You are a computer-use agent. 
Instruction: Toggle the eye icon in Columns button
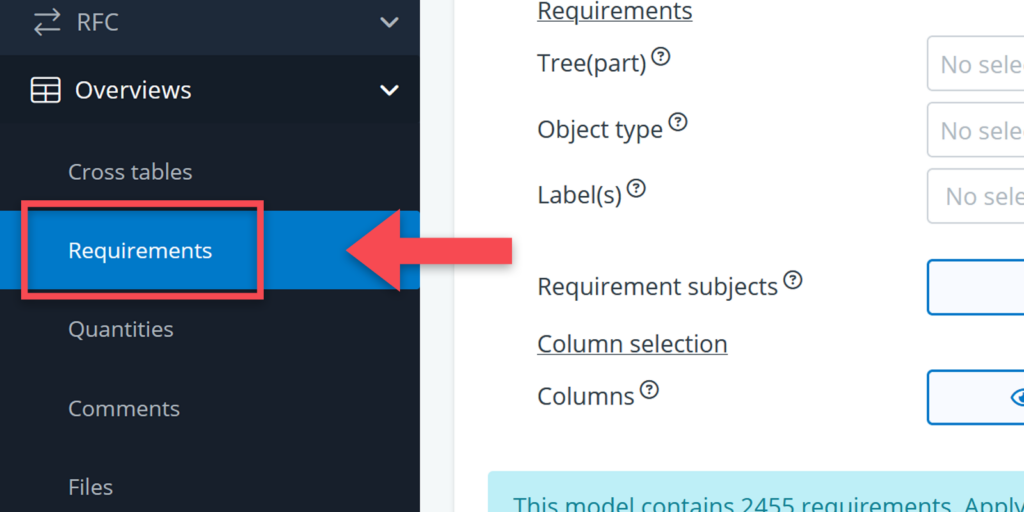tap(1016, 397)
